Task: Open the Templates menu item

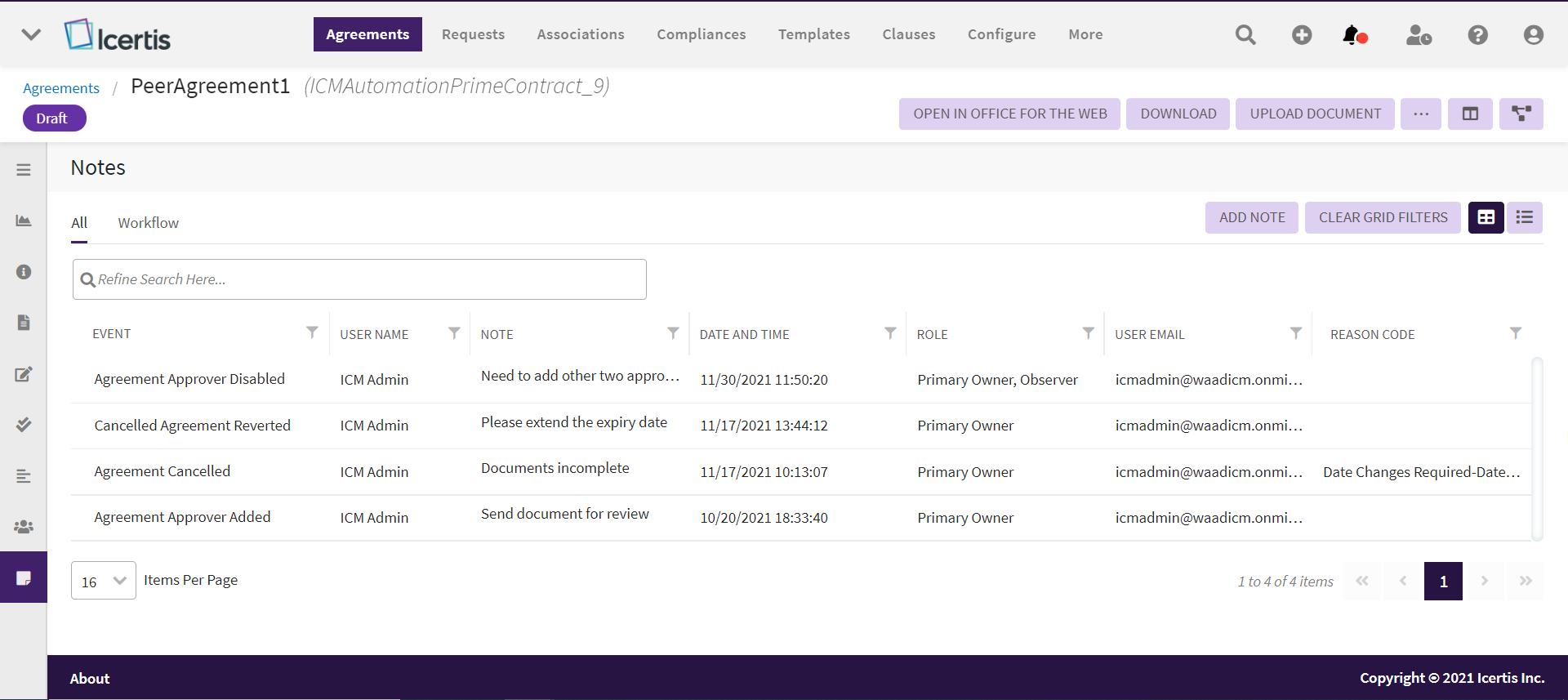Action: click(x=813, y=34)
